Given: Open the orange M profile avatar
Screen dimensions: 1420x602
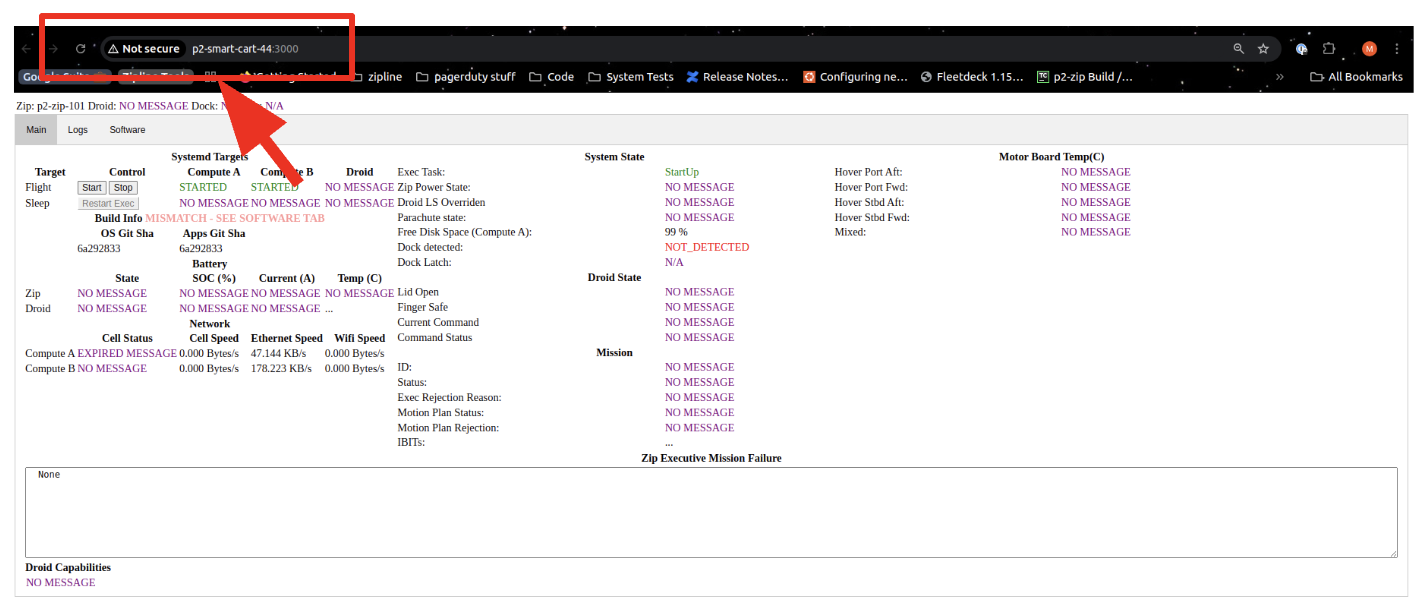Looking at the screenshot, I should point(1369,48).
